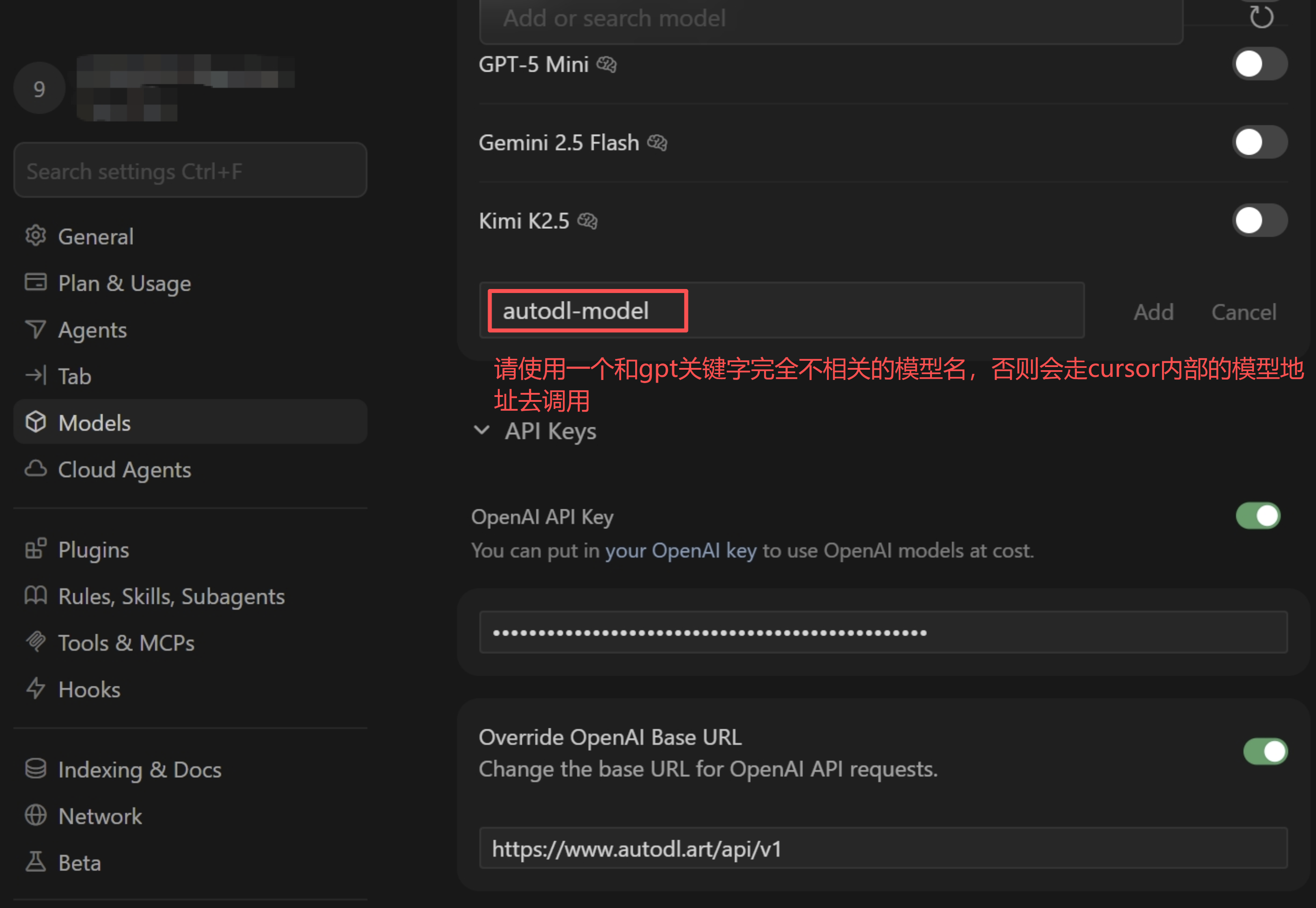
Task: Open the 'your OpenAI key' link
Action: 680,551
